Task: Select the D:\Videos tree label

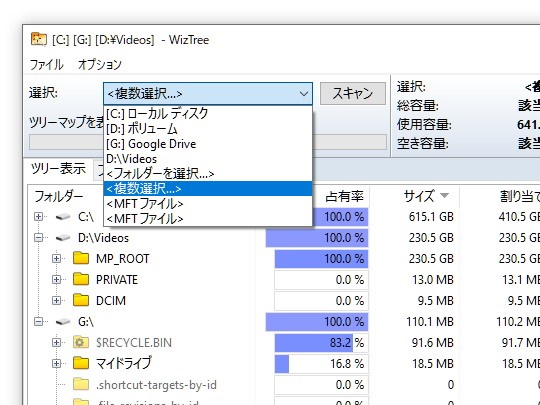Action: point(103,238)
